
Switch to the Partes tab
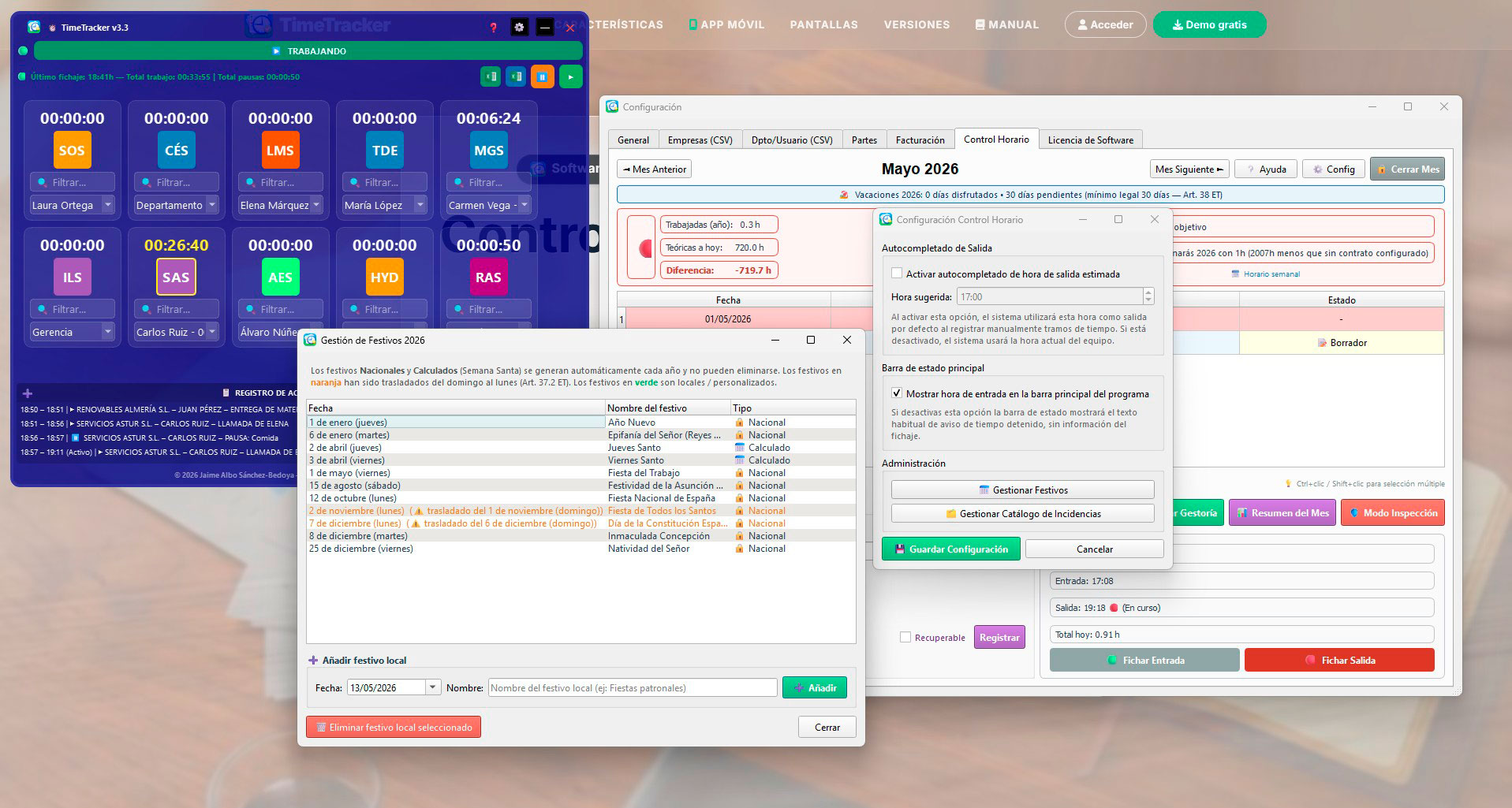coord(864,140)
